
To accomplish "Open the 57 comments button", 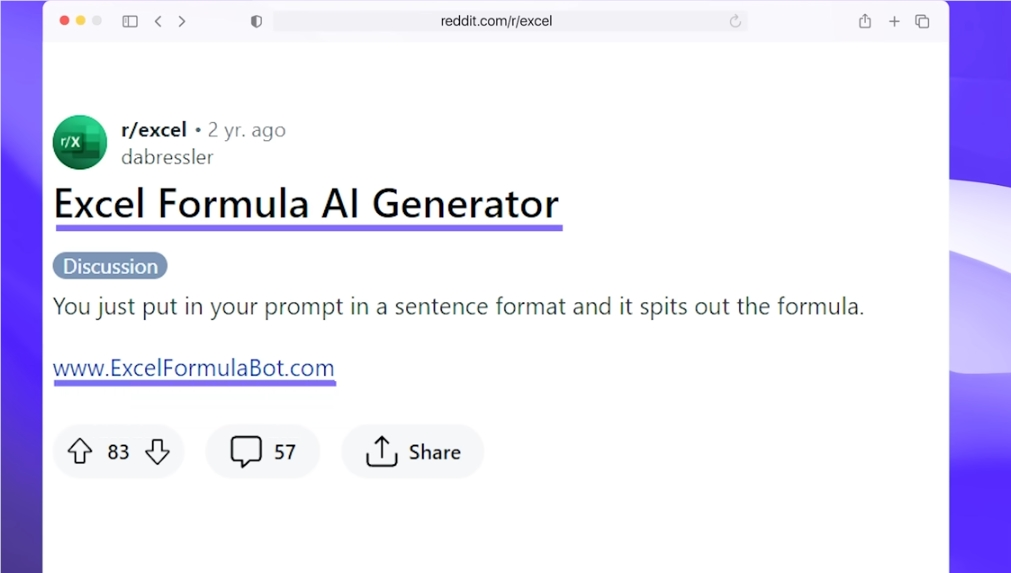I will (x=262, y=451).
